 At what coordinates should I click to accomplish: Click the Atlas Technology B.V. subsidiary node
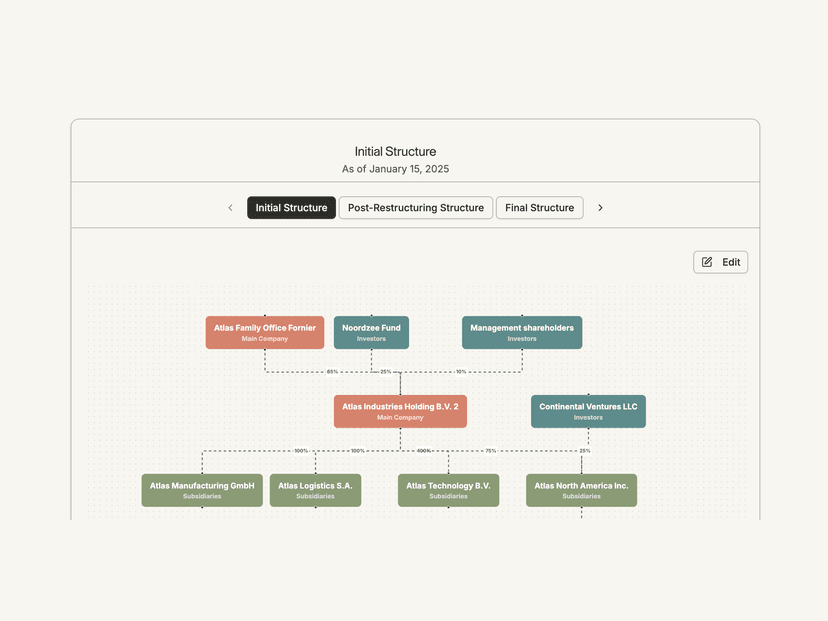point(448,490)
